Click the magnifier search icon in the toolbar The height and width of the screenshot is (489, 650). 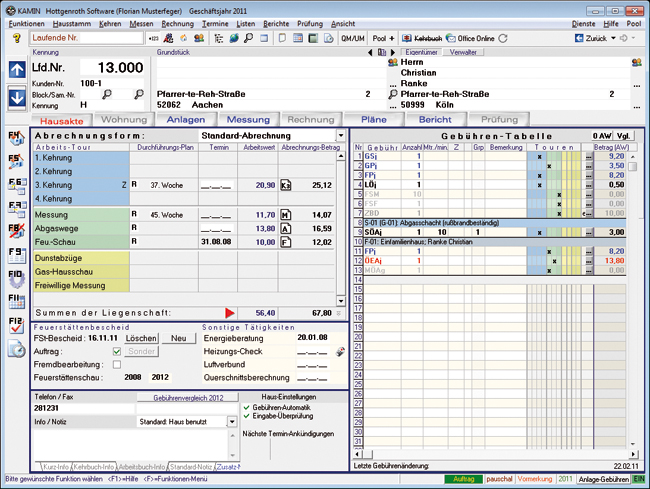248,38
